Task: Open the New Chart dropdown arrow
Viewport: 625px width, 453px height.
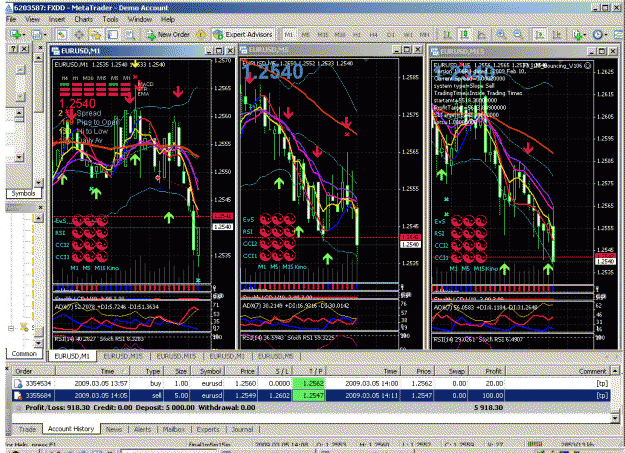Action: [x=24, y=35]
